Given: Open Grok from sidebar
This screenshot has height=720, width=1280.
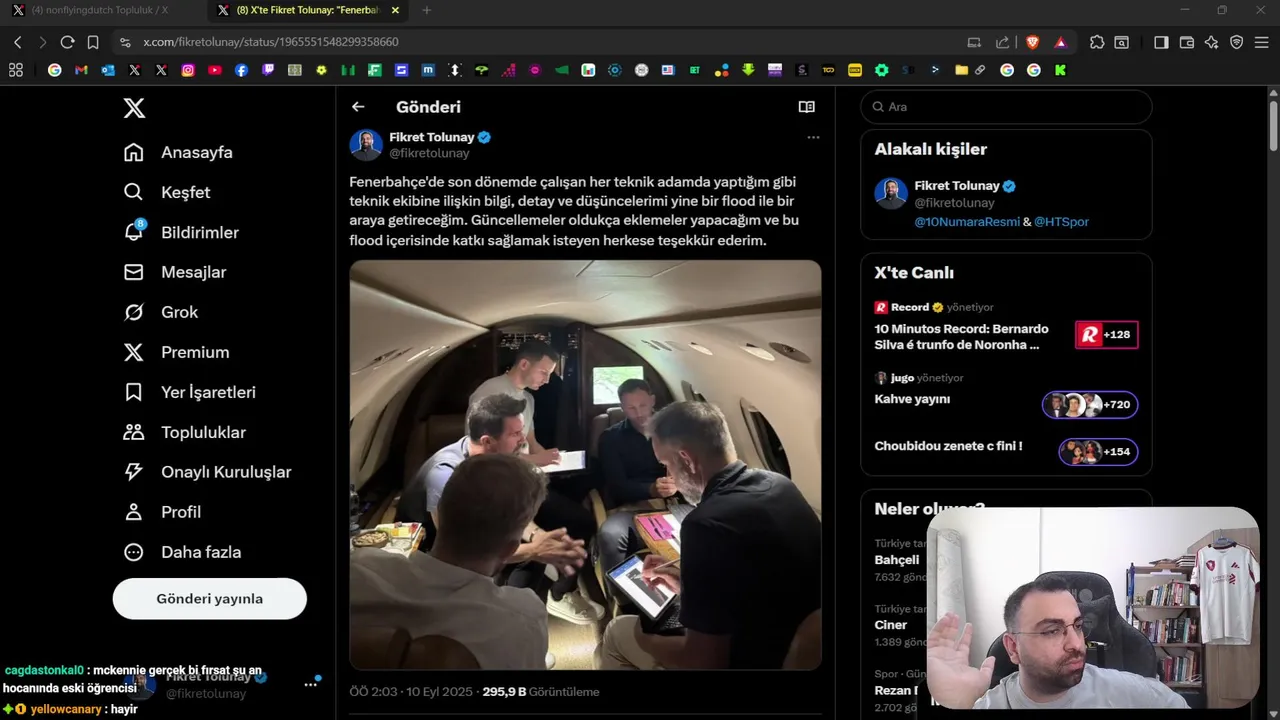Looking at the screenshot, I should pyautogui.click(x=161, y=312).
